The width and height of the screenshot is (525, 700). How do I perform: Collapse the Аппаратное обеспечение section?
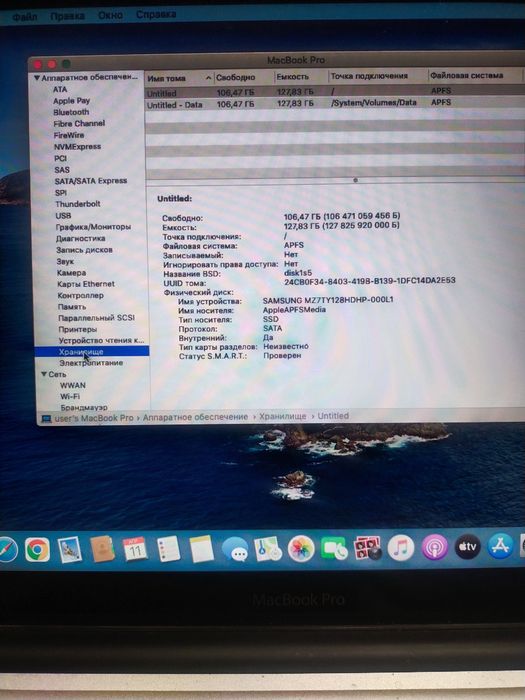click(x=37, y=78)
